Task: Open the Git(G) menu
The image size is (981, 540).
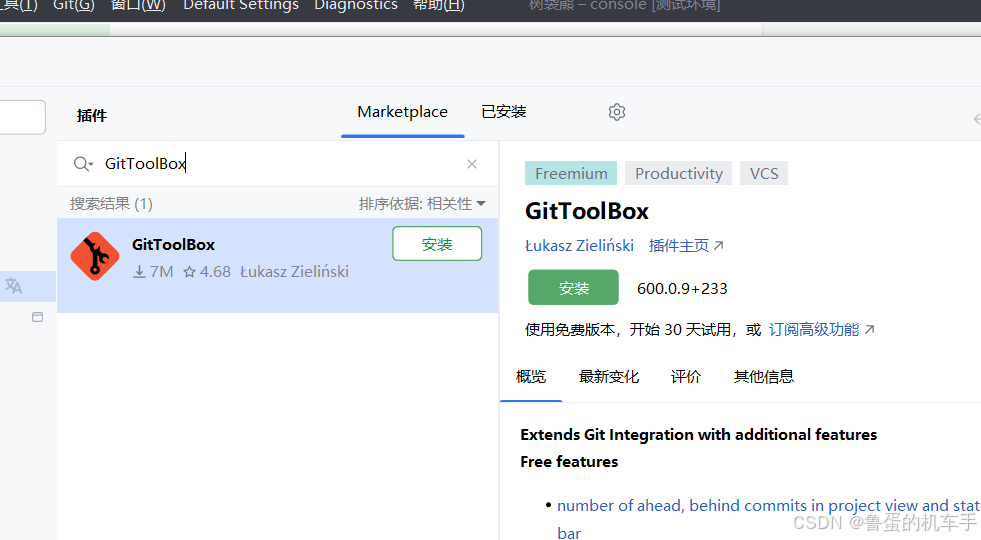Action: pos(74,6)
